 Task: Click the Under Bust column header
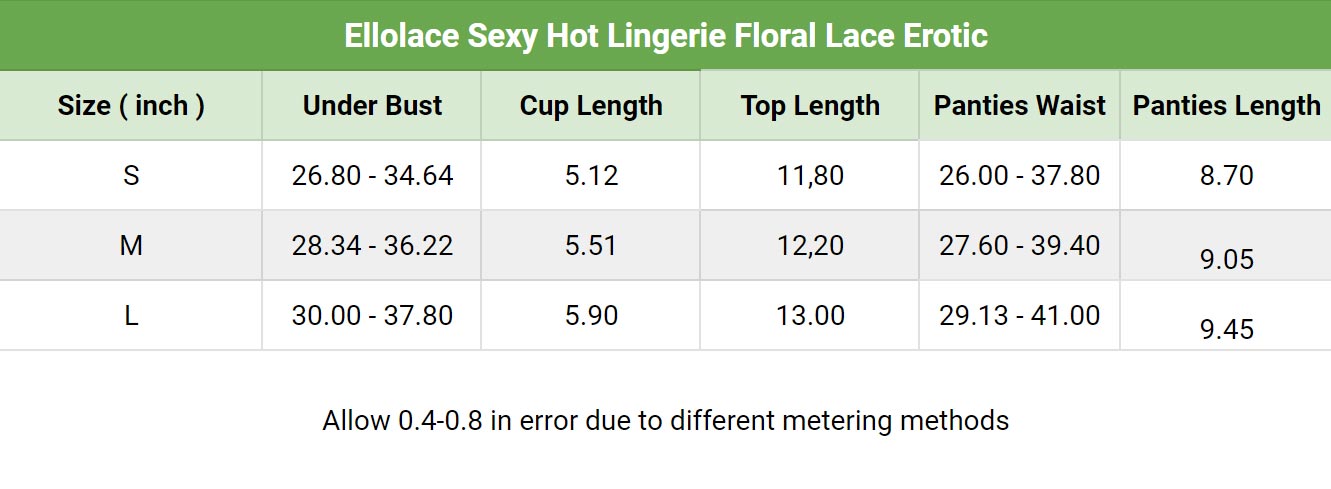point(372,106)
